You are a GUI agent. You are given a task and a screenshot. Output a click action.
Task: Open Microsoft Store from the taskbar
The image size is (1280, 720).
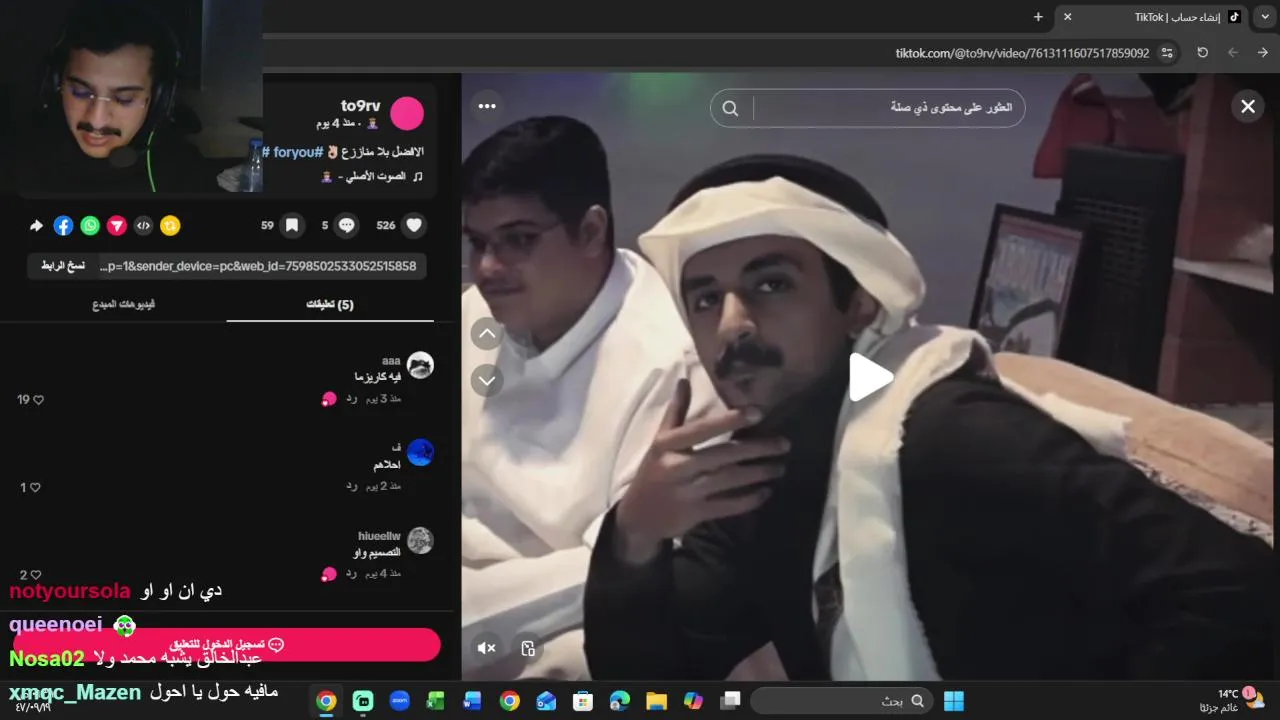[x=583, y=701]
